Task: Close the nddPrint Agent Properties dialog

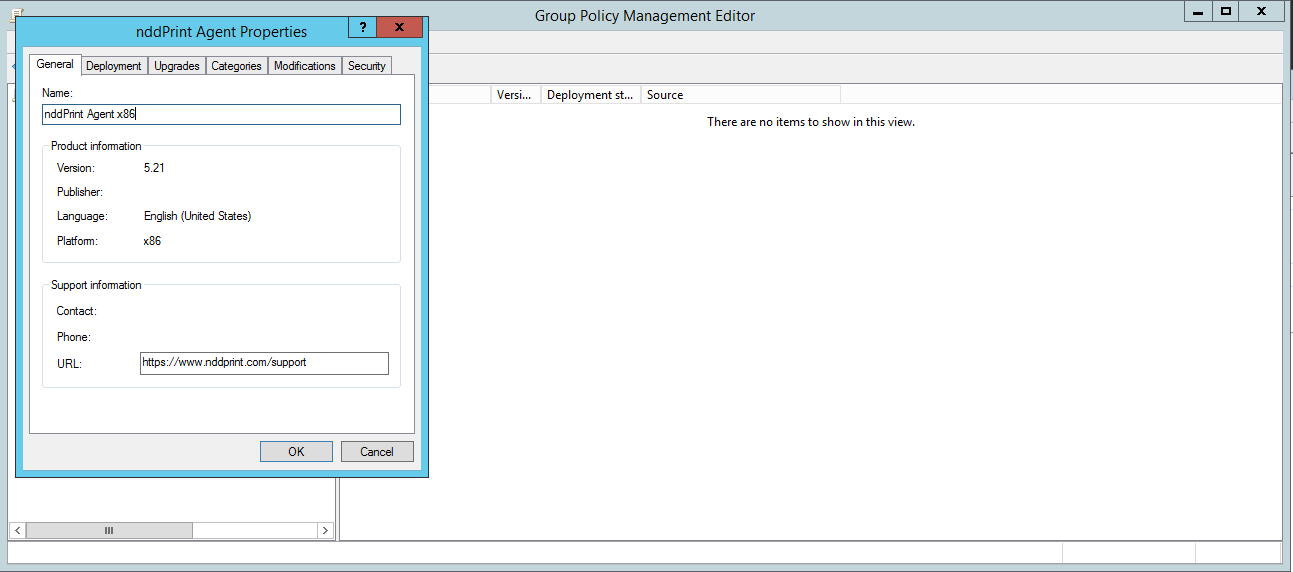Action: pos(399,28)
